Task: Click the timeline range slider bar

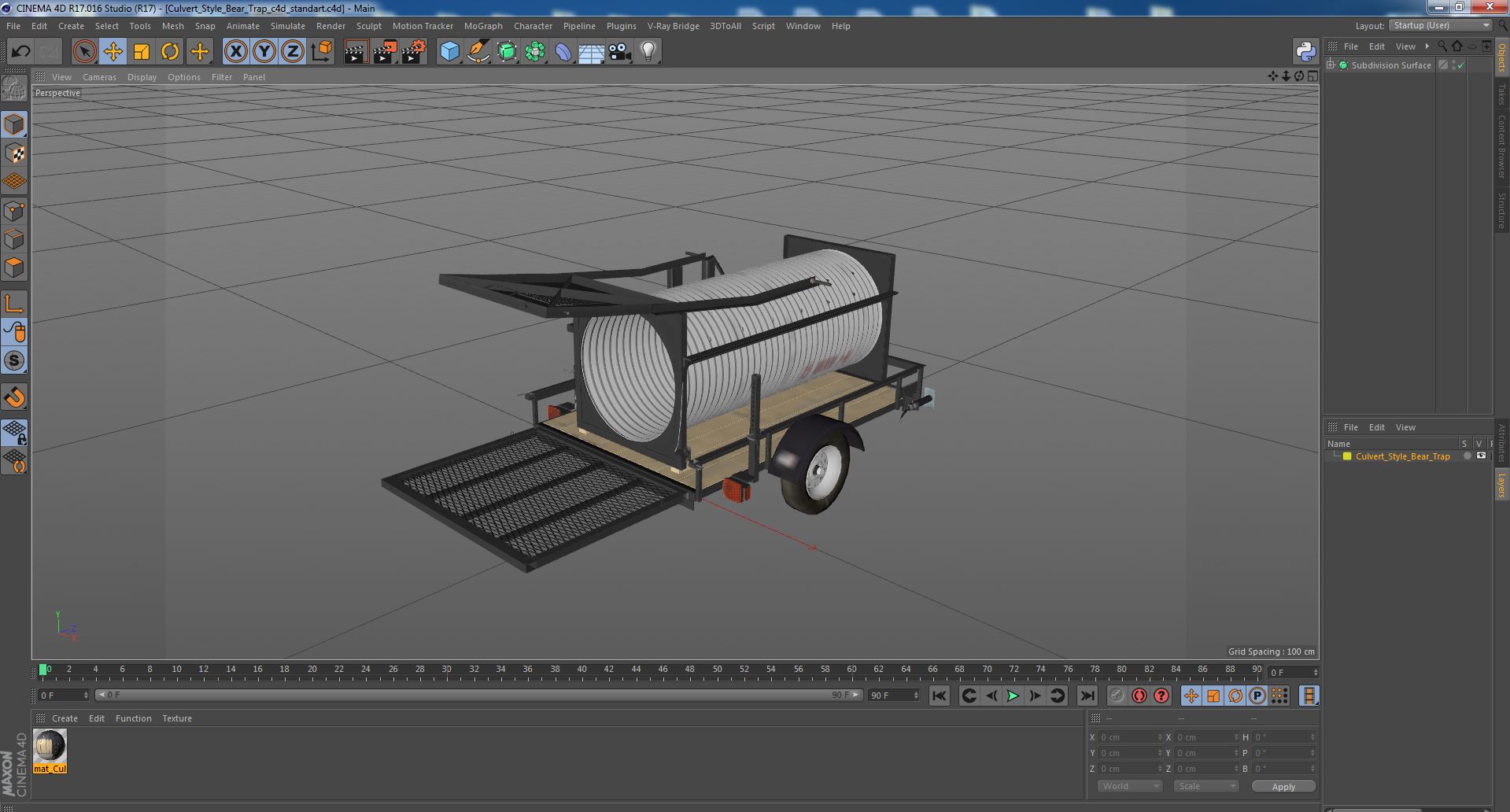Action: [478, 696]
